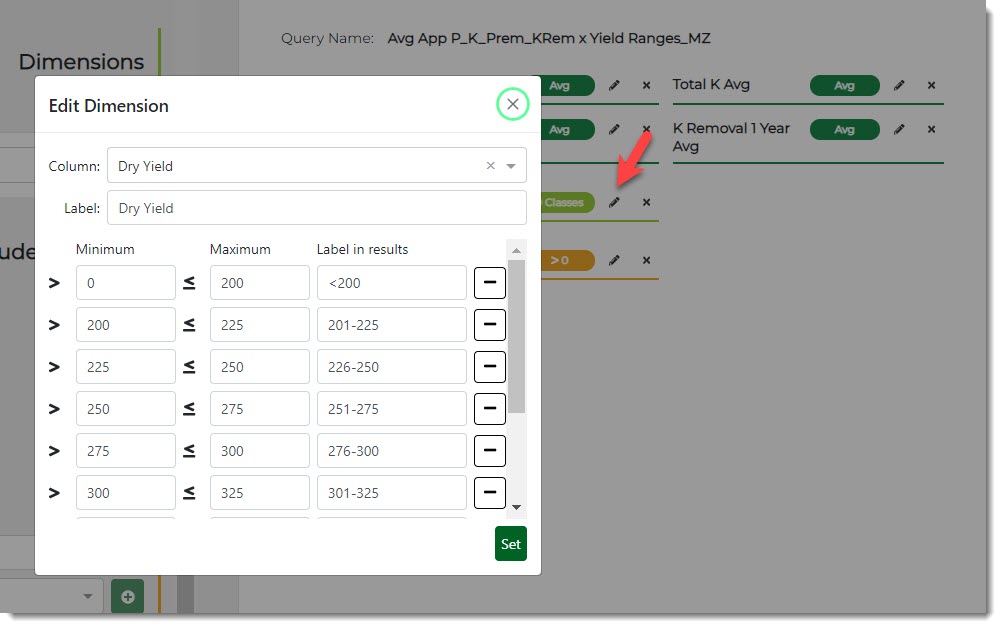This screenshot has width=1001, height=628.
Task: Delete the 226-250 range row
Action: [489, 367]
